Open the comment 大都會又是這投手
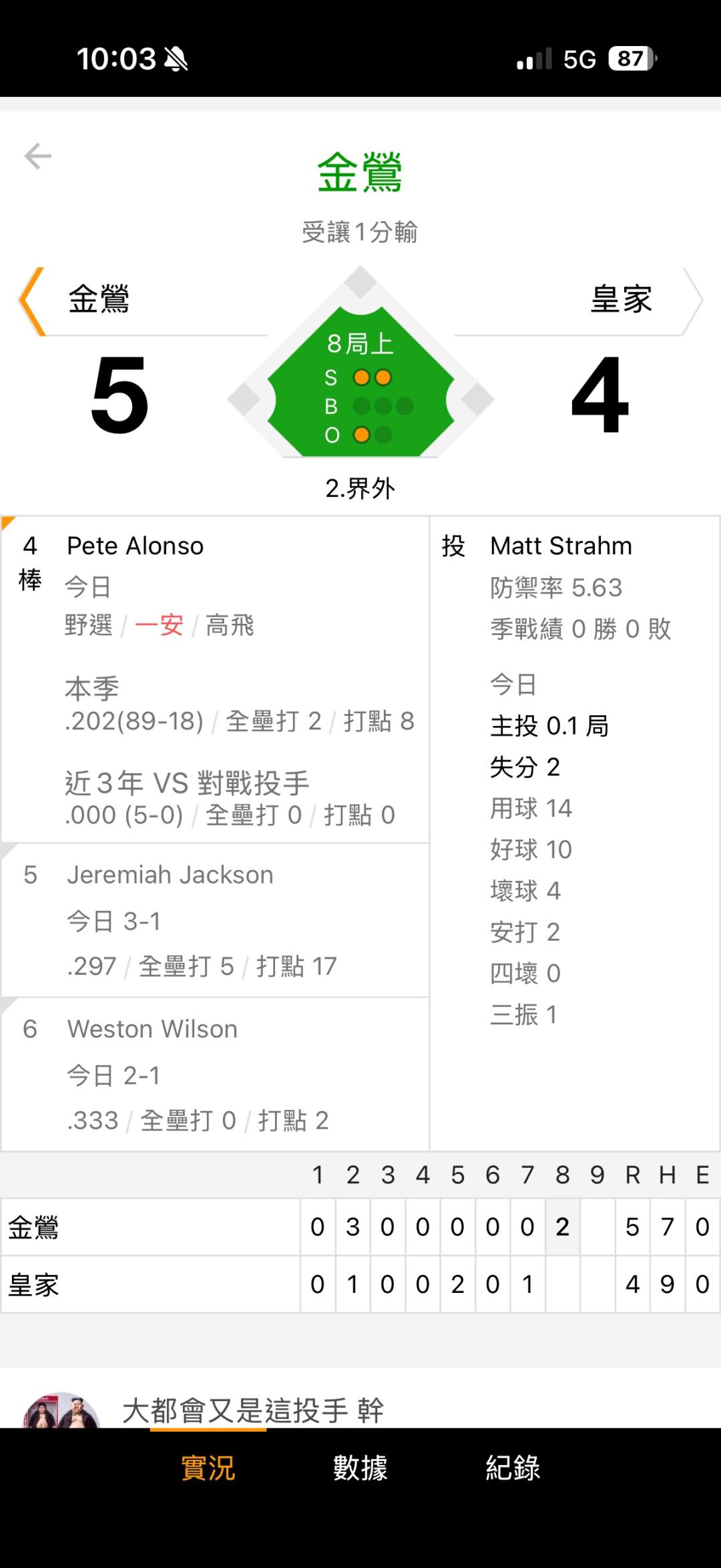 252,1410
